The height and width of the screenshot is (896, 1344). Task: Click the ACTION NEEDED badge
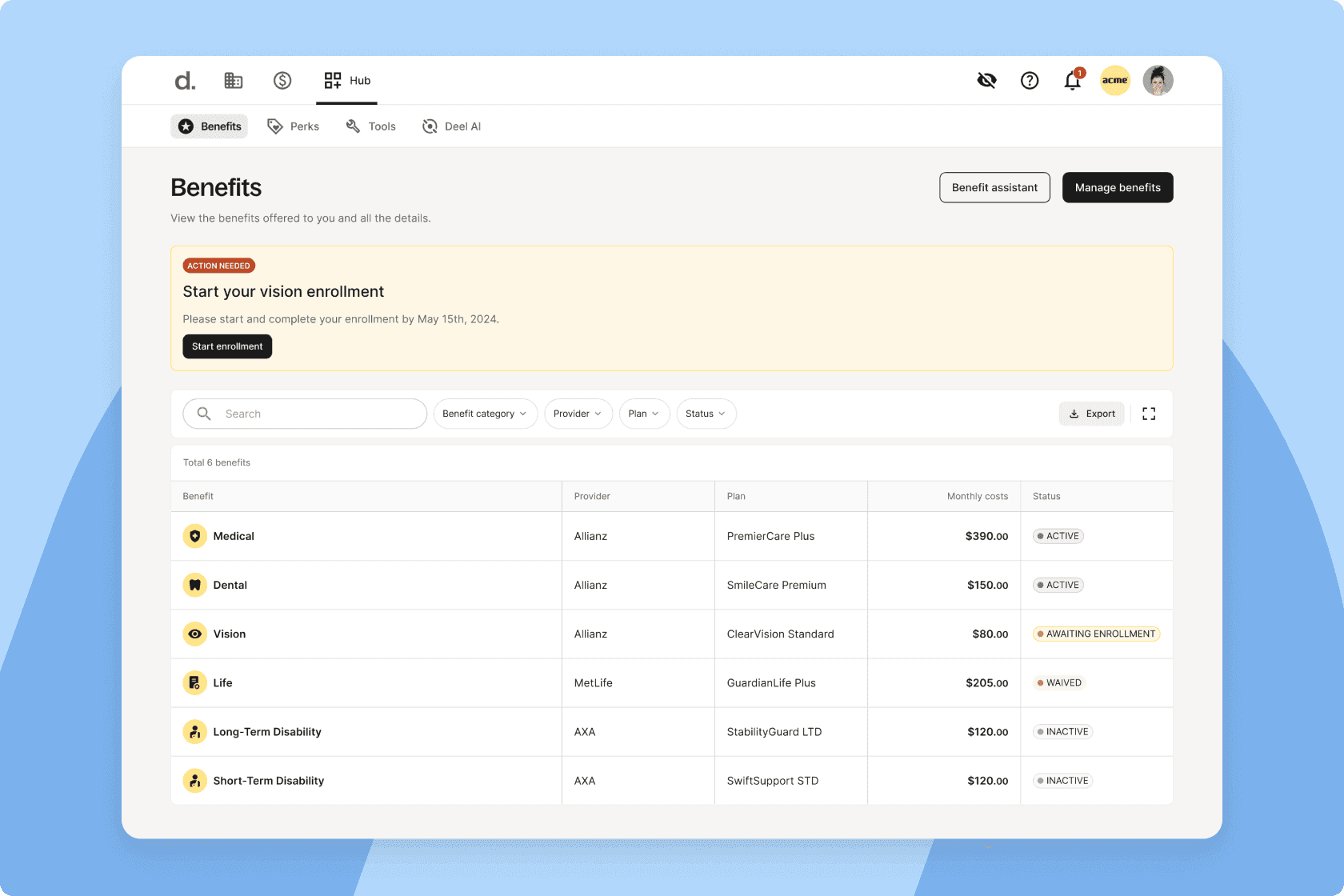tap(219, 266)
